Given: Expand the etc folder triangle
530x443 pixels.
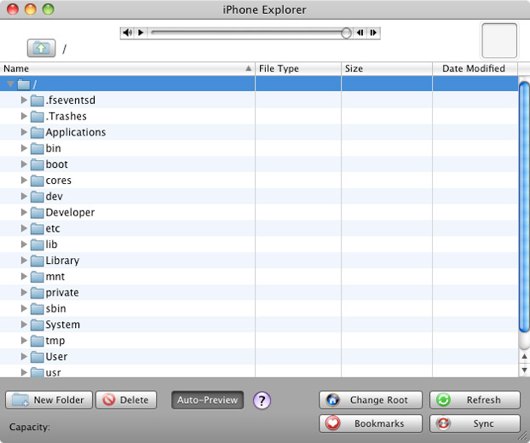Looking at the screenshot, I should [24, 228].
